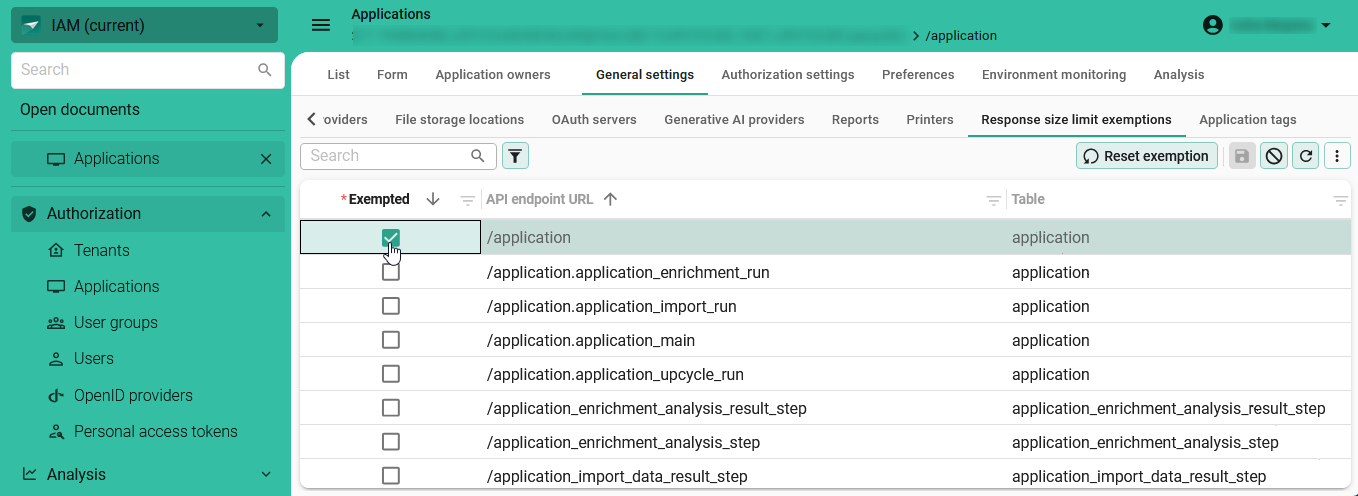Screen dimensions: 1358x496
Task: Open Personal access tokens in sidebar
Action: pos(155,432)
